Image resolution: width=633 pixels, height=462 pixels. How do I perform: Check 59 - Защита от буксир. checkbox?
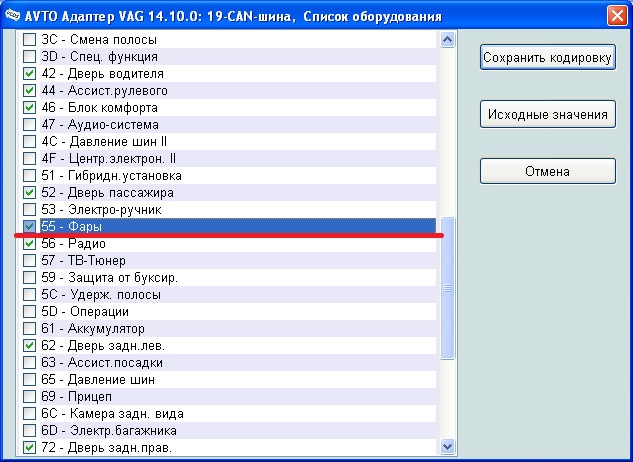point(29,278)
